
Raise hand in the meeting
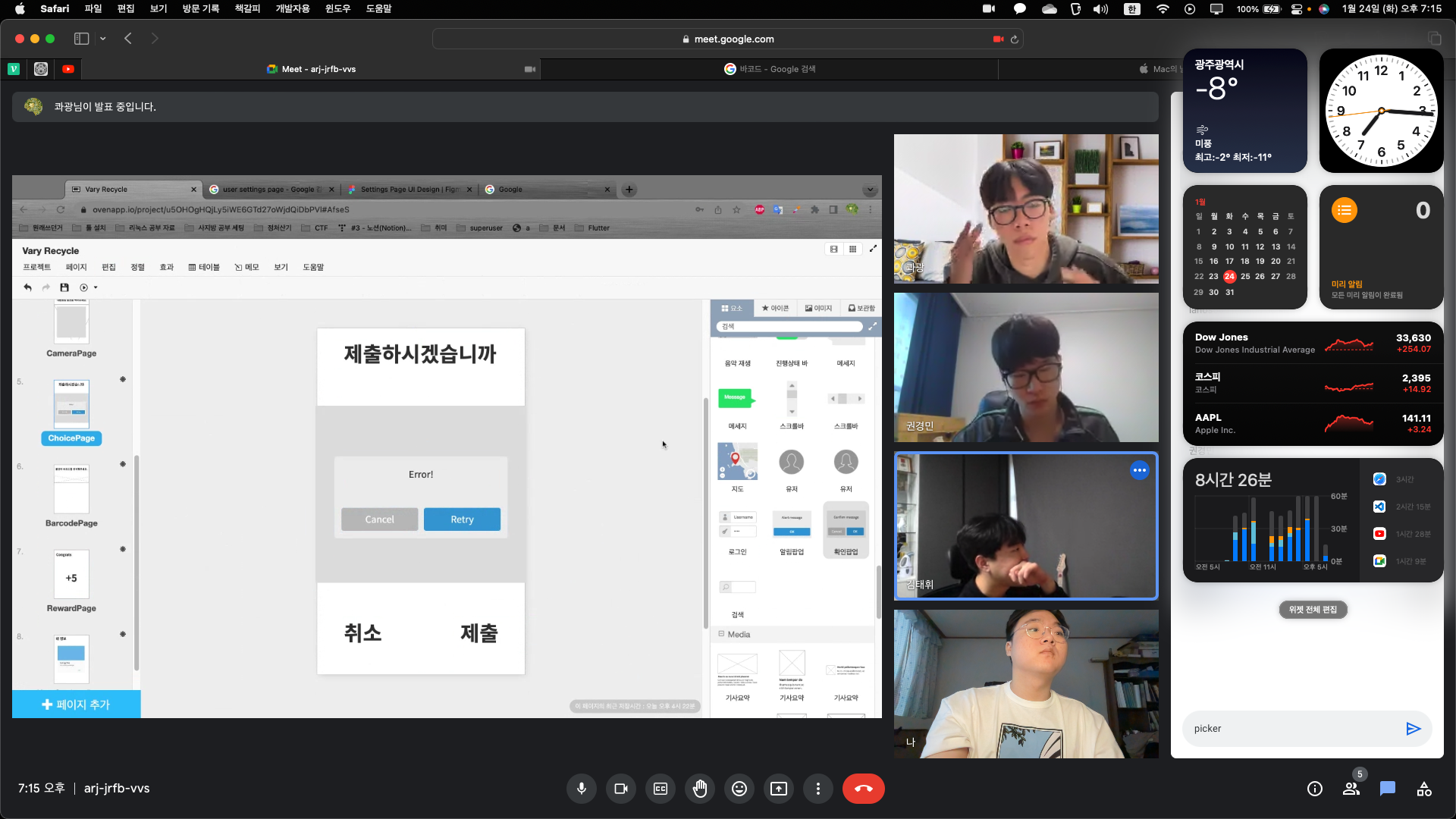click(700, 789)
